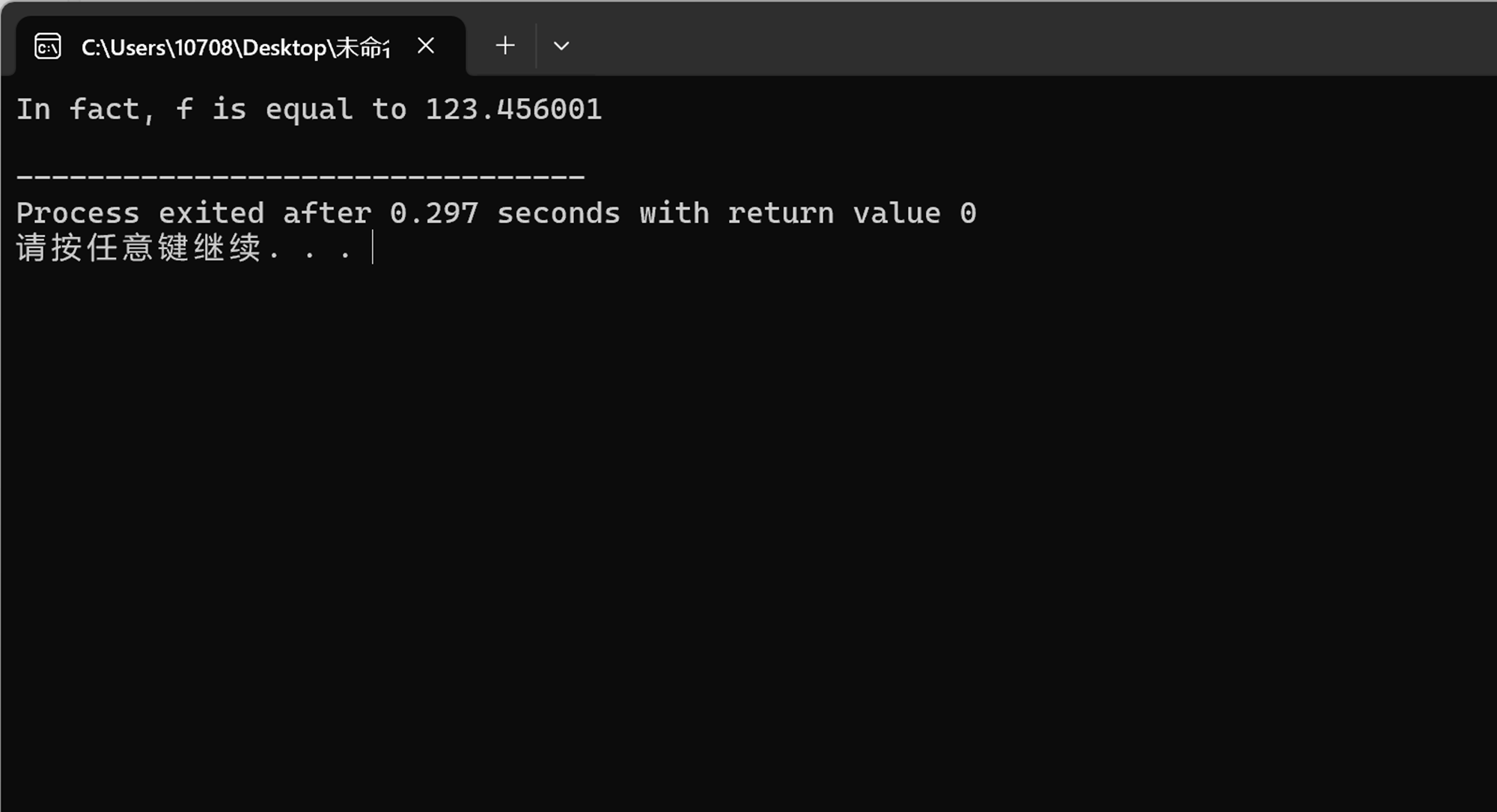This screenshot has width=1497, height=812.
Task: Click the return value 0 digit
Action: (968, 213)
